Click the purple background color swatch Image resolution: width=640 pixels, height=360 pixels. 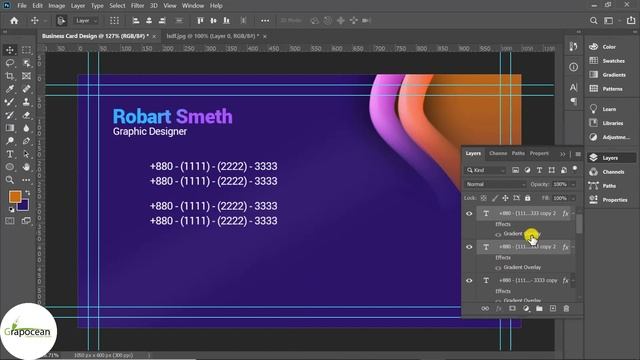24,206
